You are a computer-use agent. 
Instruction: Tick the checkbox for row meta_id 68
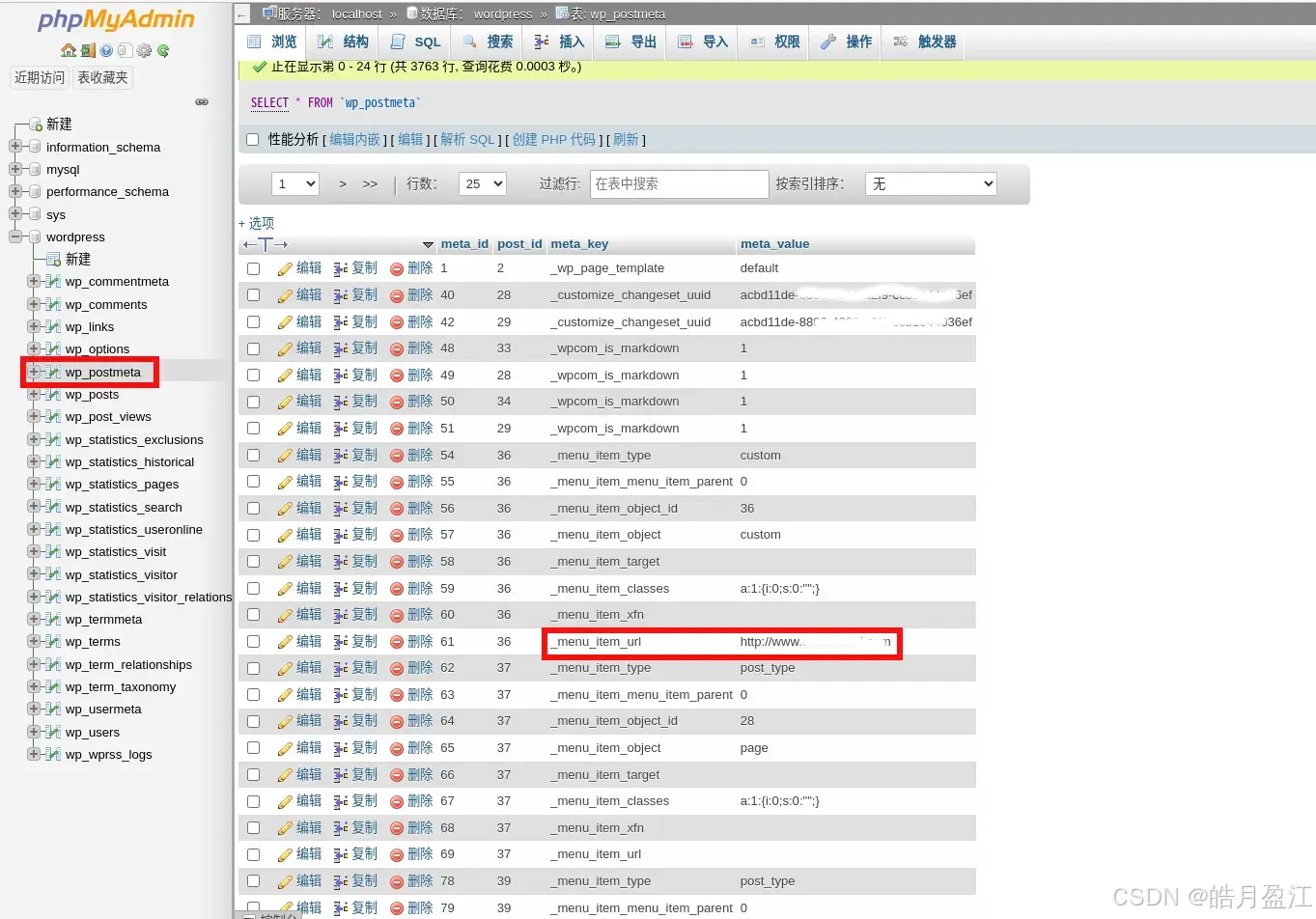point(253,828)
